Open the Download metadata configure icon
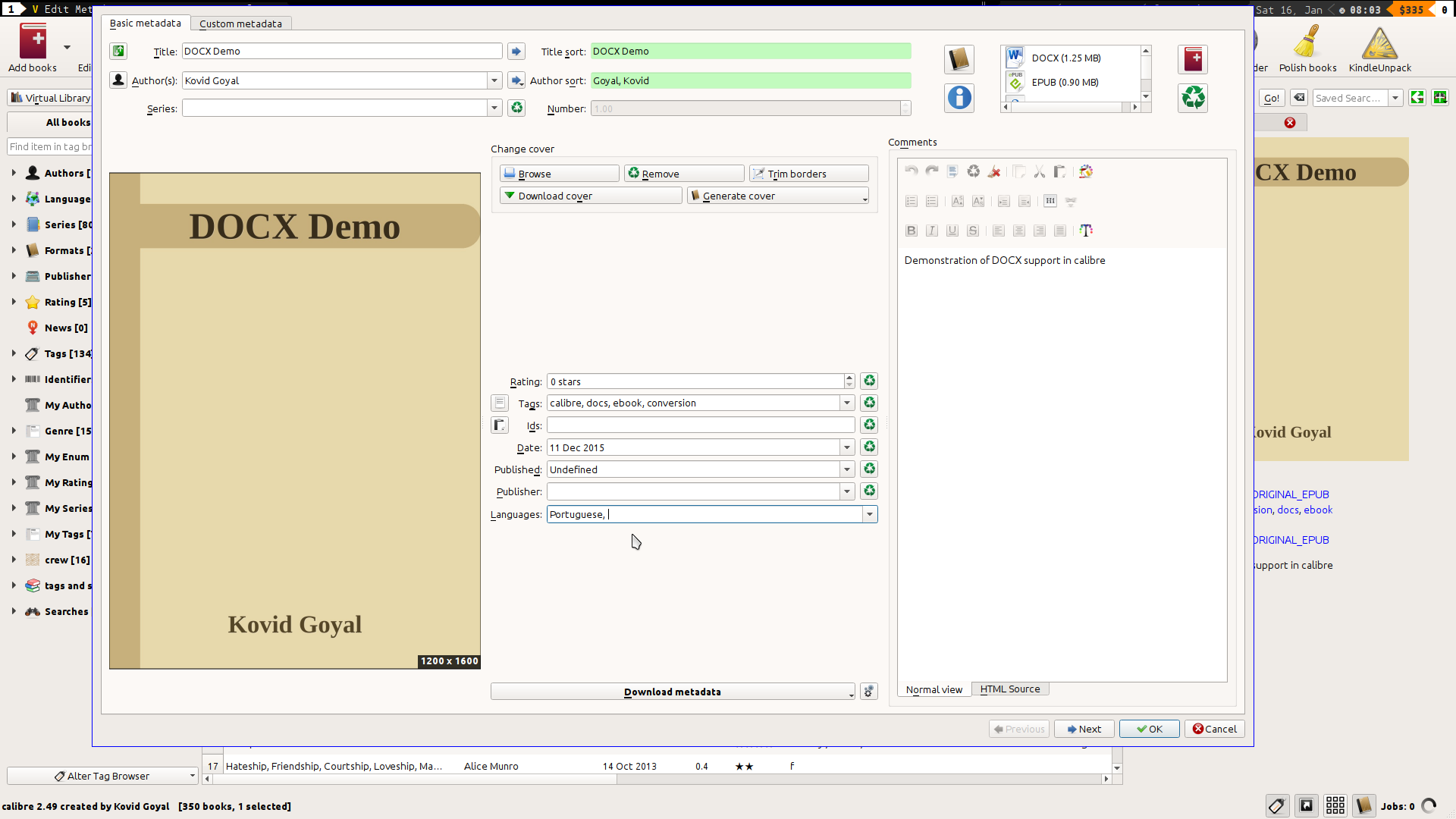Viewport: 1456px width, 819px height. [x=869, y=691]
